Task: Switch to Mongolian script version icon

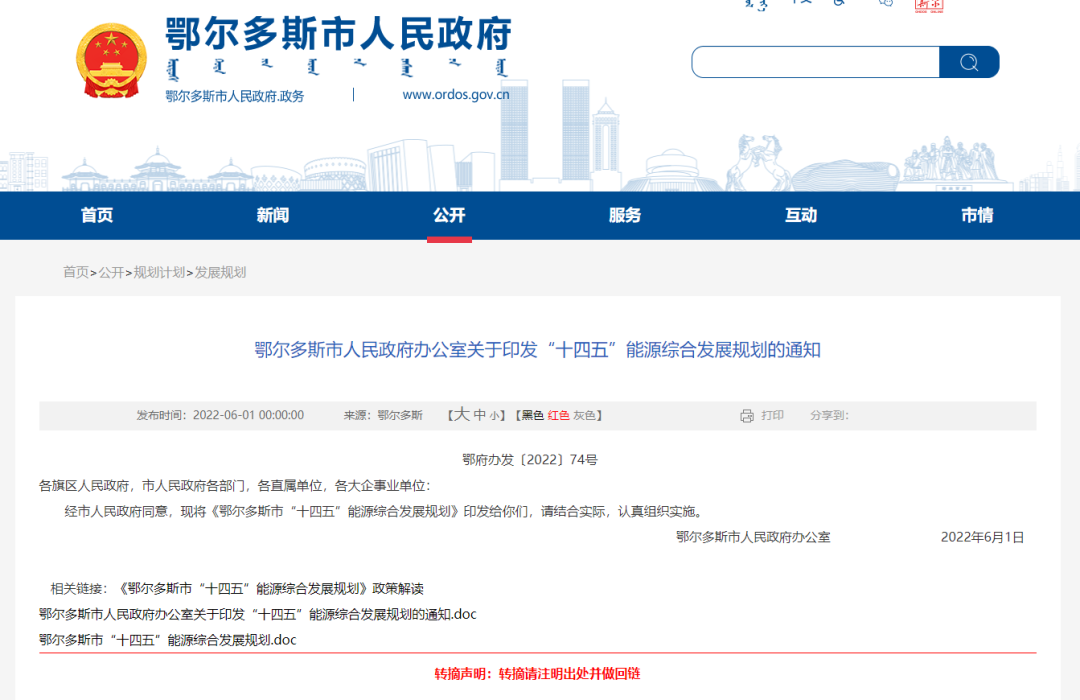Action: [x=756, y=4]
